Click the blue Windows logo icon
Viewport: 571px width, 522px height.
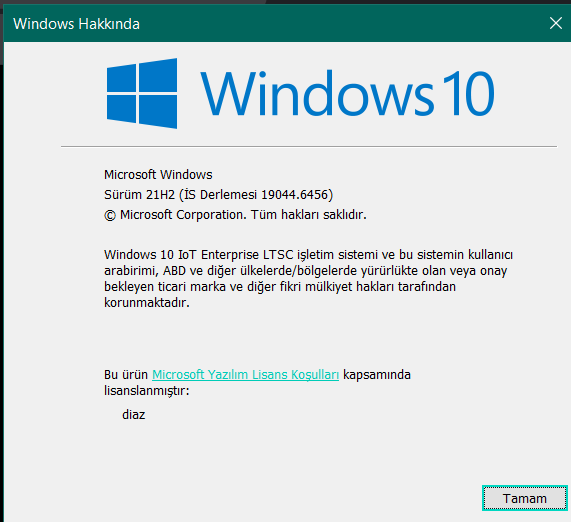pyautogui.click(x=142, y=93)
